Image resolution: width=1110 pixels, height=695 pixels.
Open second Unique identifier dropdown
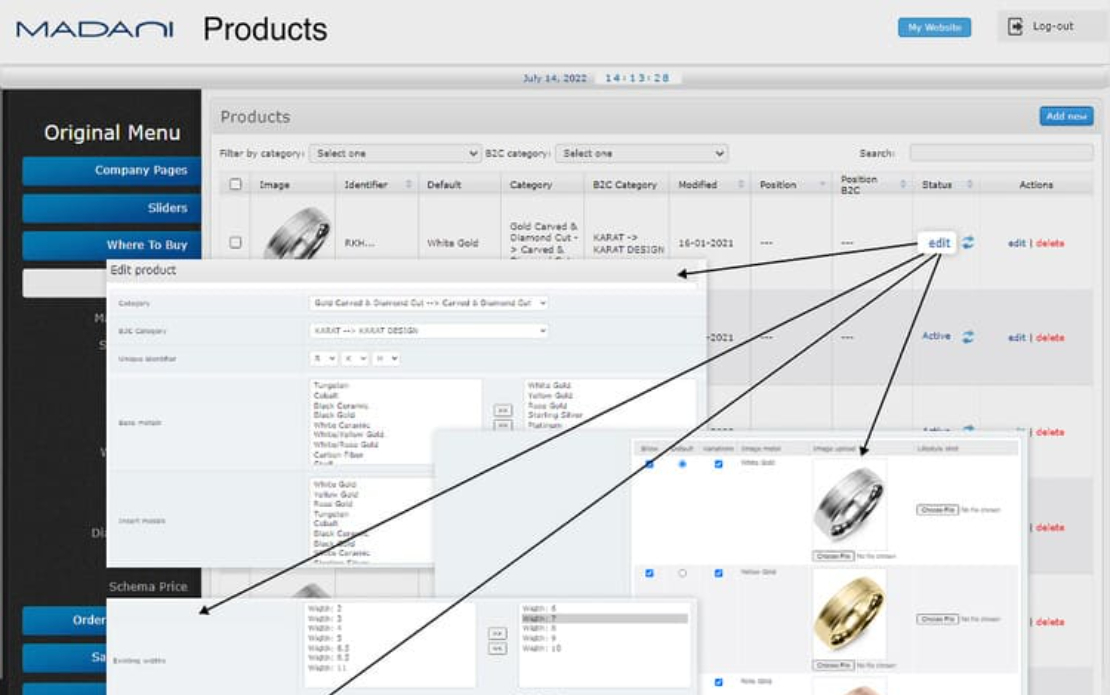pos(355,359)
